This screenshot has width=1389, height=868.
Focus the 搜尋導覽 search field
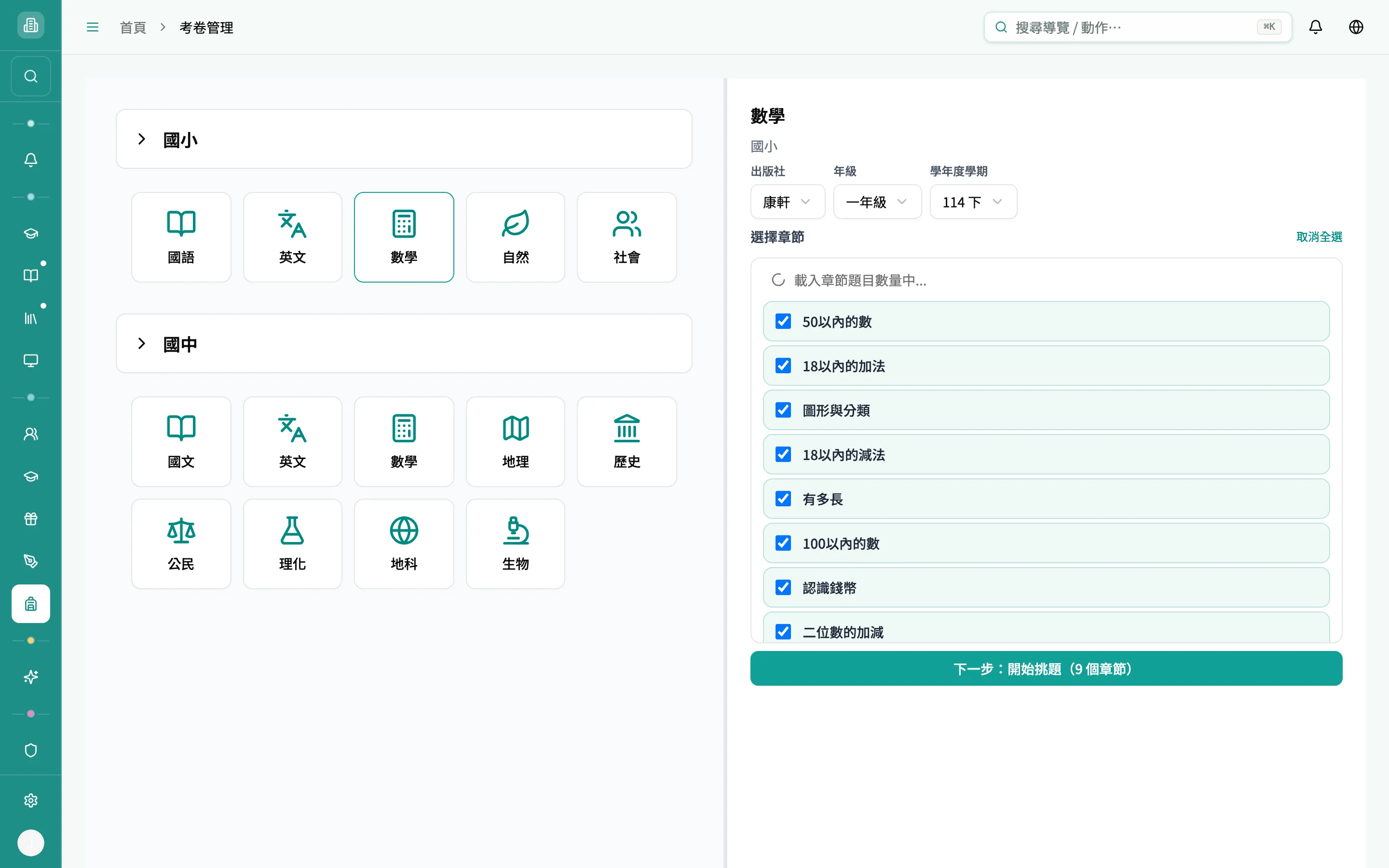tap(1138, 27)
